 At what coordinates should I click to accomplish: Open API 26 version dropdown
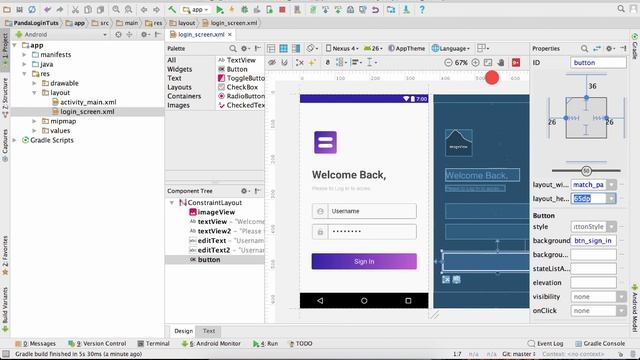373,49
